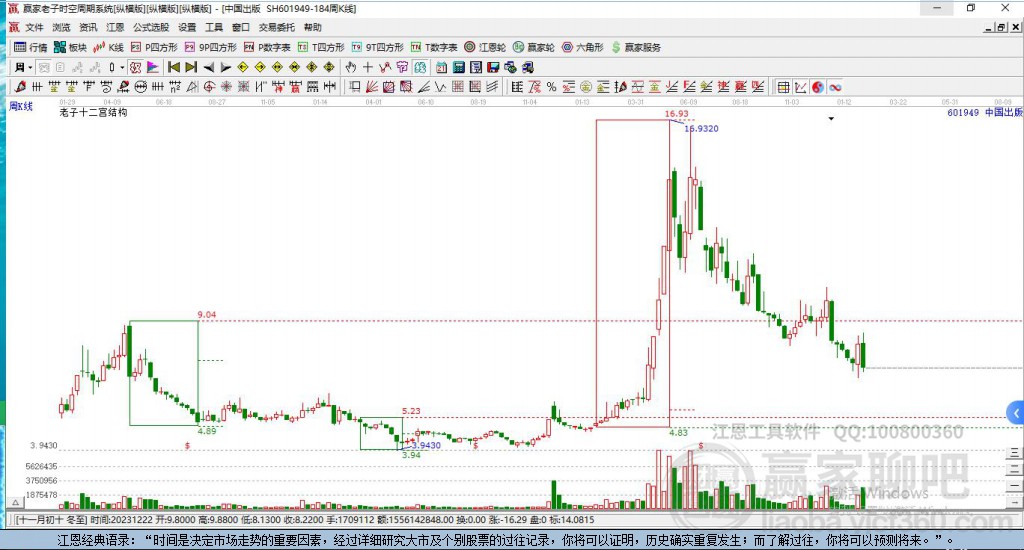Click the red starburst snowflake icon
This screenshot has height=550, width=1024.
pyautogui.click(x=226, y=87)
